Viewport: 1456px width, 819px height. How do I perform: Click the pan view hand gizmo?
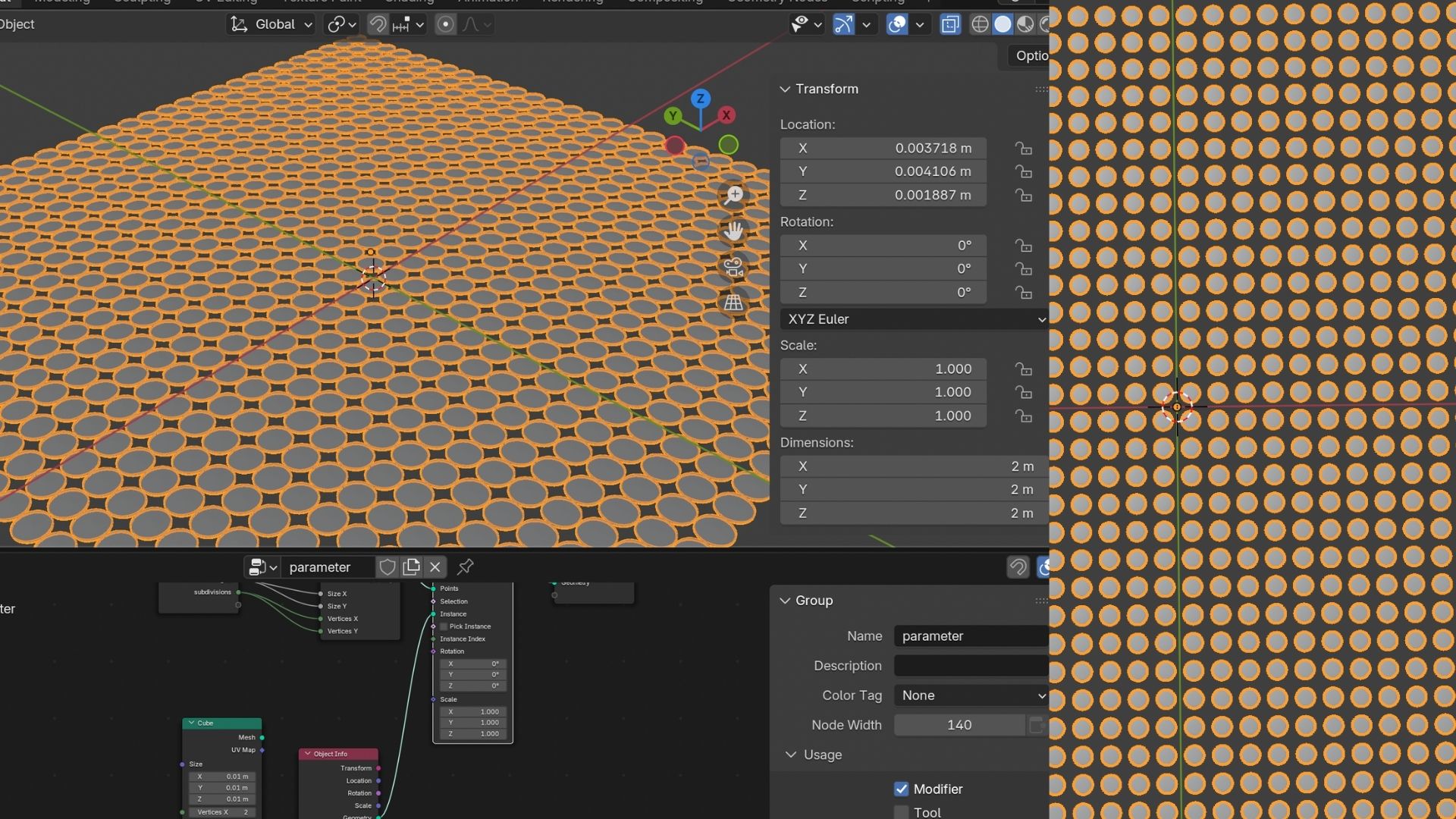pyautogui.click(x=733, y=231)
